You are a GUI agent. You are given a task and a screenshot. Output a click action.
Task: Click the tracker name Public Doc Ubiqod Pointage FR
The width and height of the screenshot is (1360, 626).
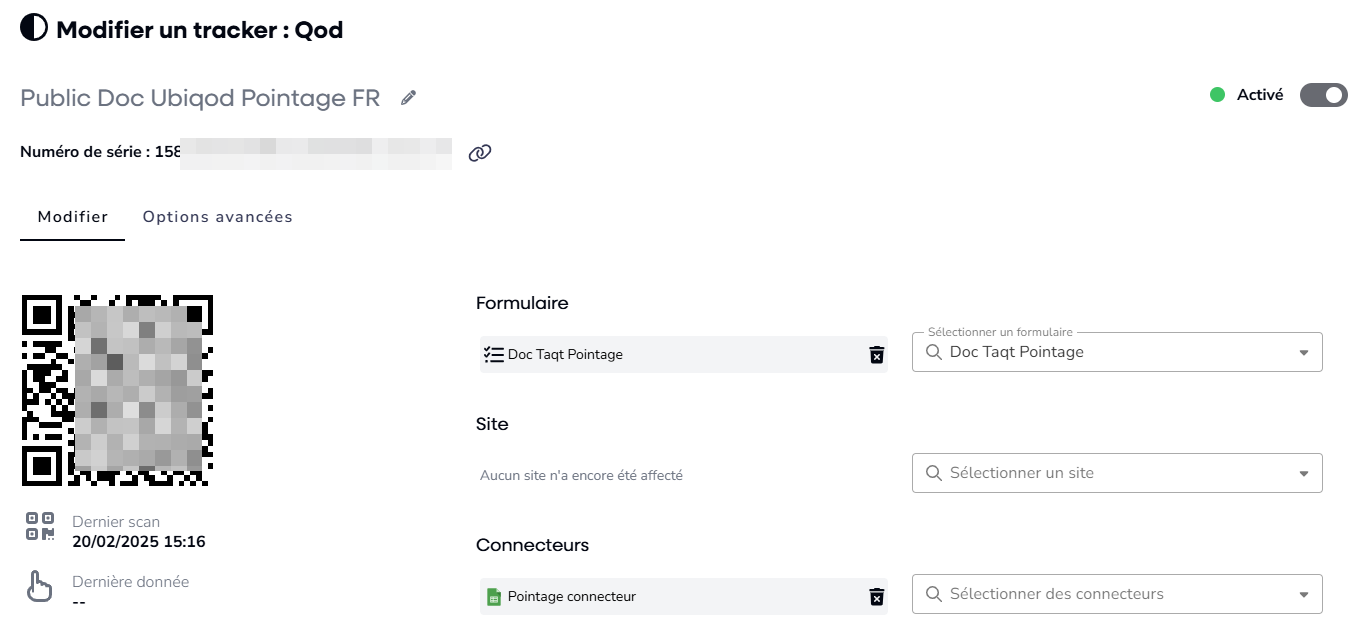click(x=200, y=98)
